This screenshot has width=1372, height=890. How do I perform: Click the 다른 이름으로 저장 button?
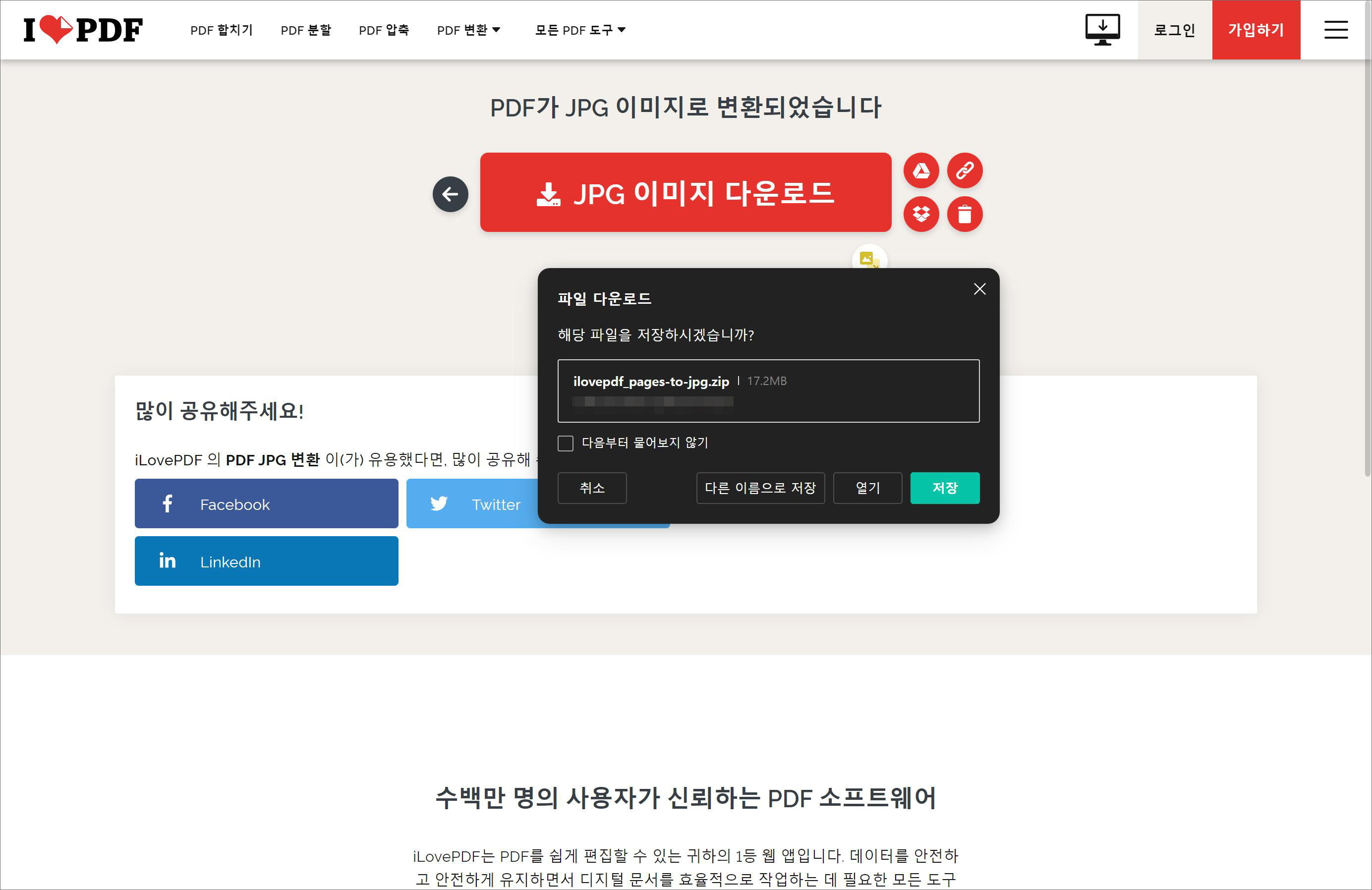click(760, 488)
